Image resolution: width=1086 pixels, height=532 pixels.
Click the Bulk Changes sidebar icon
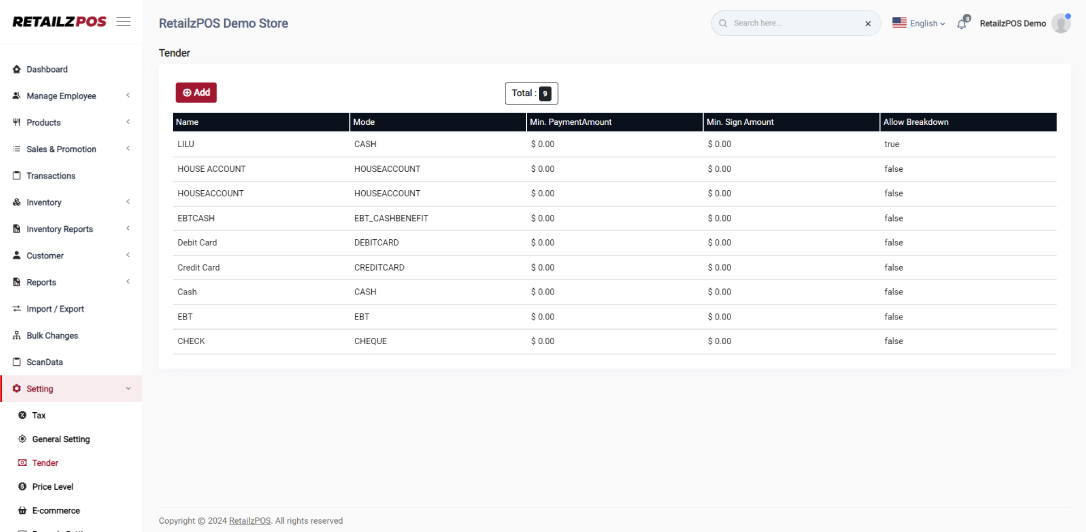point(16,336)
